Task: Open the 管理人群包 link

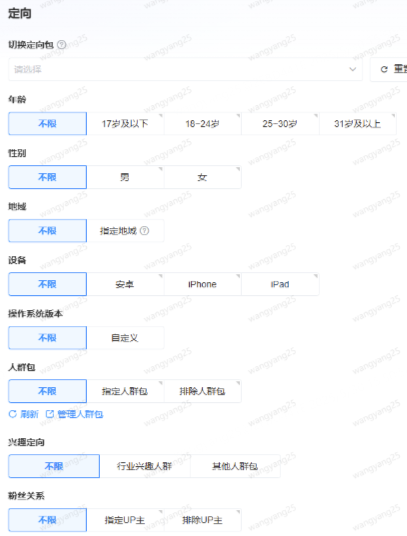Action: 74,414
